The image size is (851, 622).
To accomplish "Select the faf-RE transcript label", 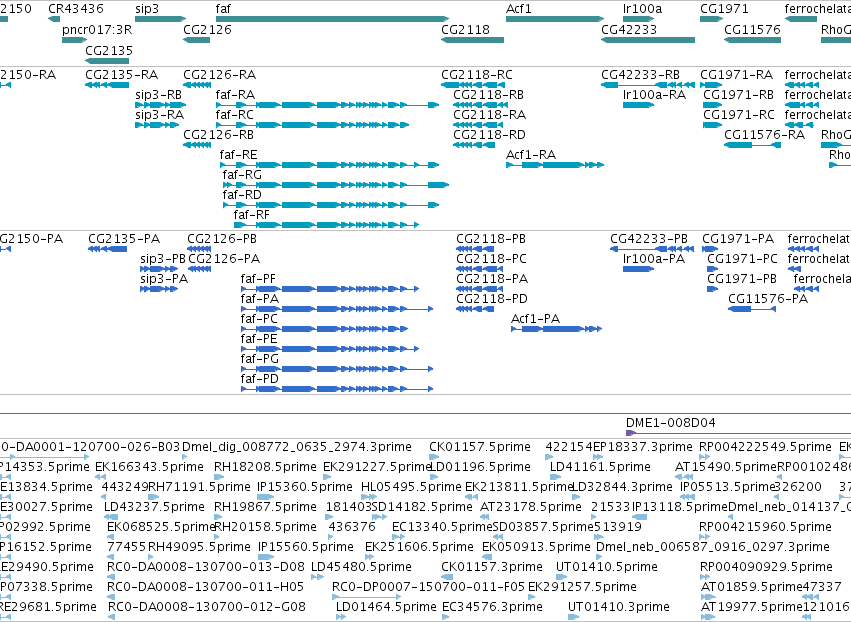I will coord(238,155).
